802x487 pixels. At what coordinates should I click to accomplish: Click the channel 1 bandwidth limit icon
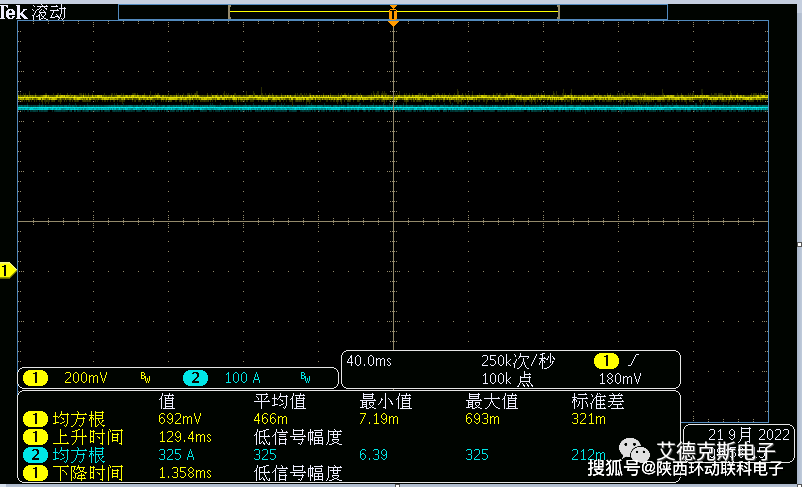click(x=145, y=378)
